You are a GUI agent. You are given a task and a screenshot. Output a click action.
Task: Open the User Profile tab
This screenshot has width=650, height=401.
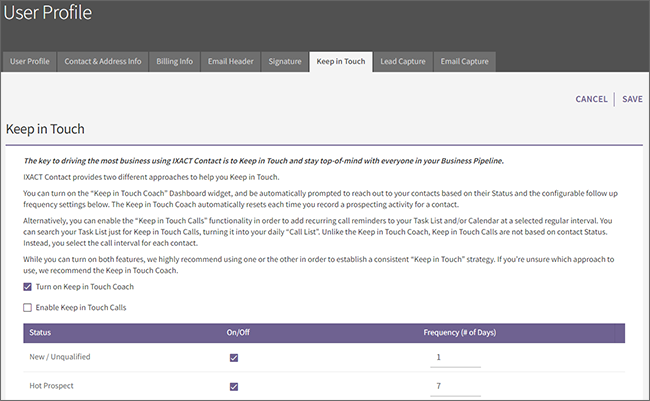(x=29, y=61)
